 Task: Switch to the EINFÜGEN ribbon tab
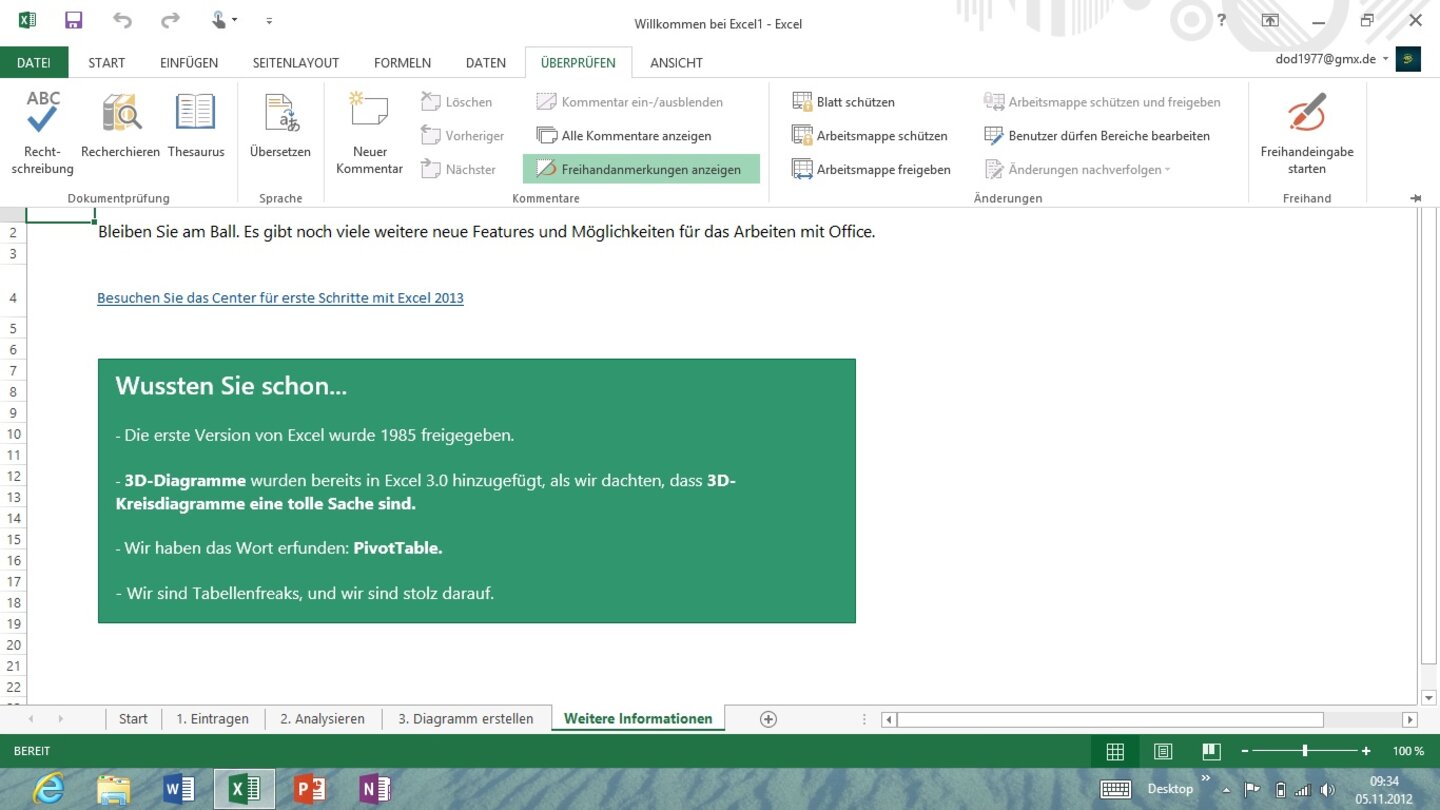pos(189,62)
